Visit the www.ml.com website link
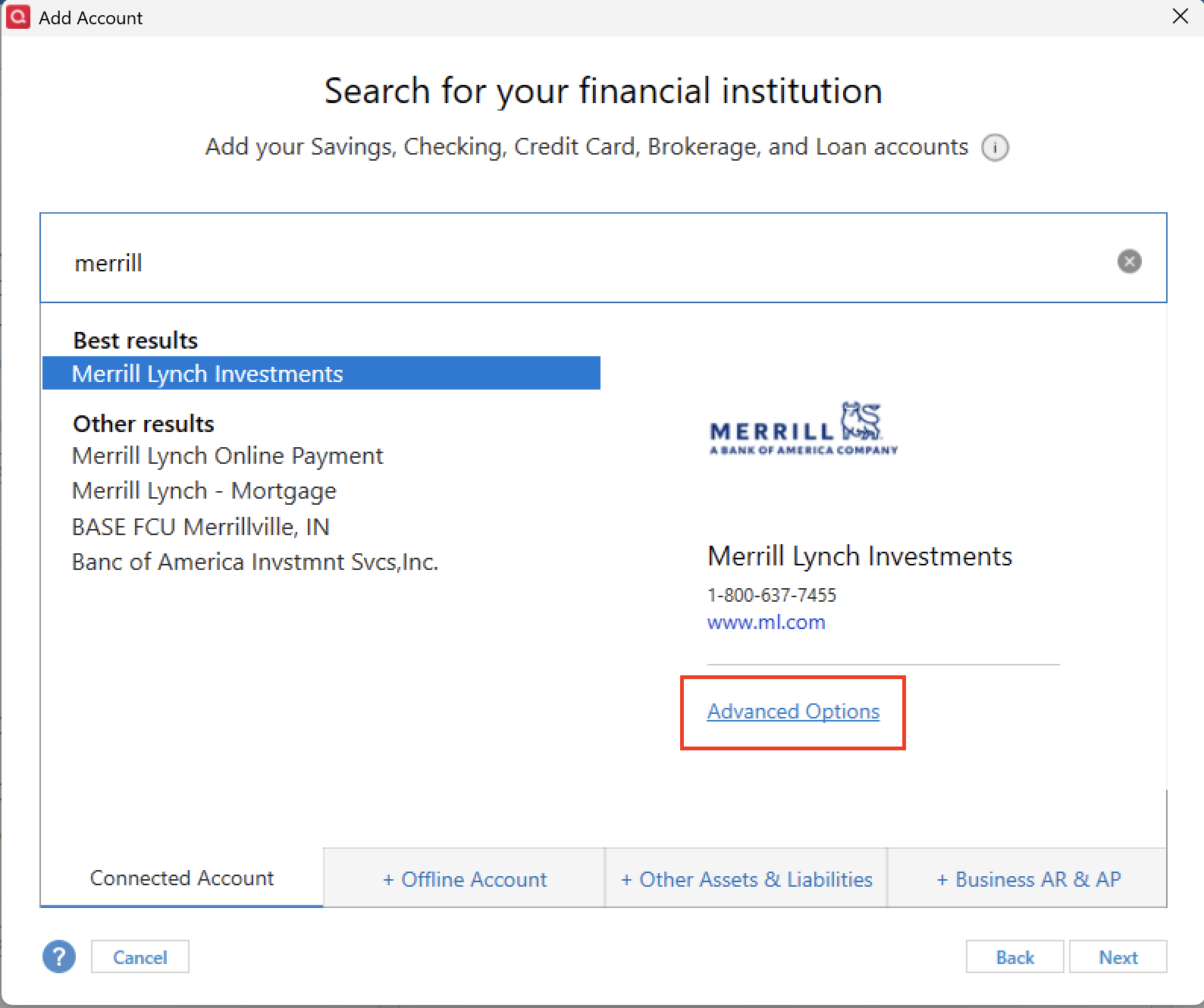Image resolution: width=1204 pixels, height=1008 pixels. pos(766,622)
